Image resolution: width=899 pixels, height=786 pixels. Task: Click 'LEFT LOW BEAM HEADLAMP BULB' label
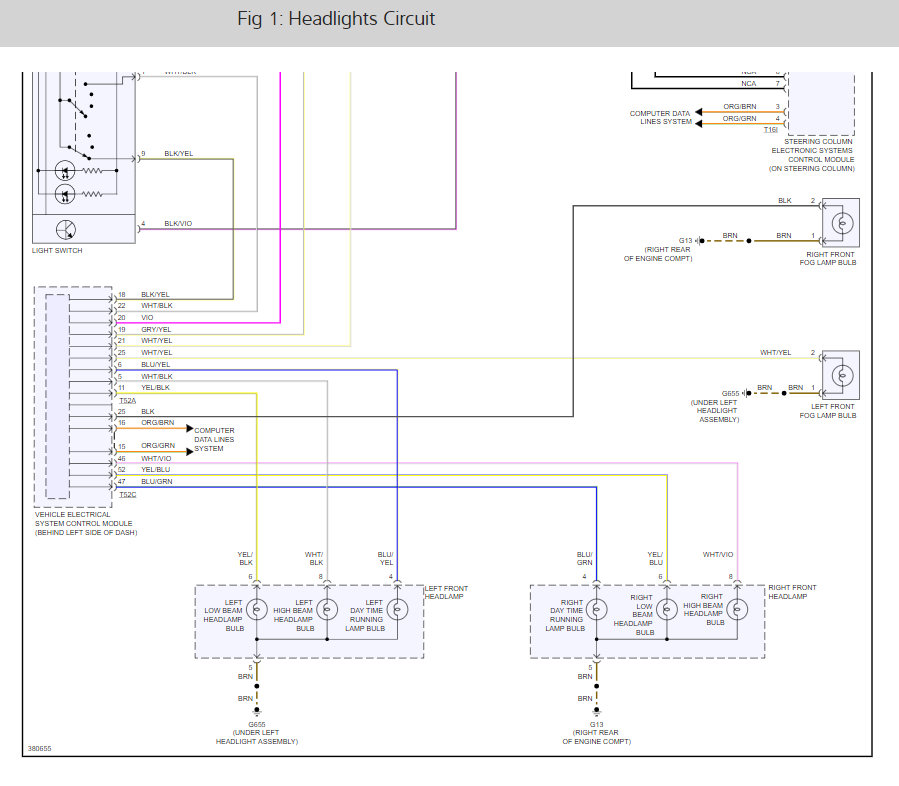pos(224,616)
